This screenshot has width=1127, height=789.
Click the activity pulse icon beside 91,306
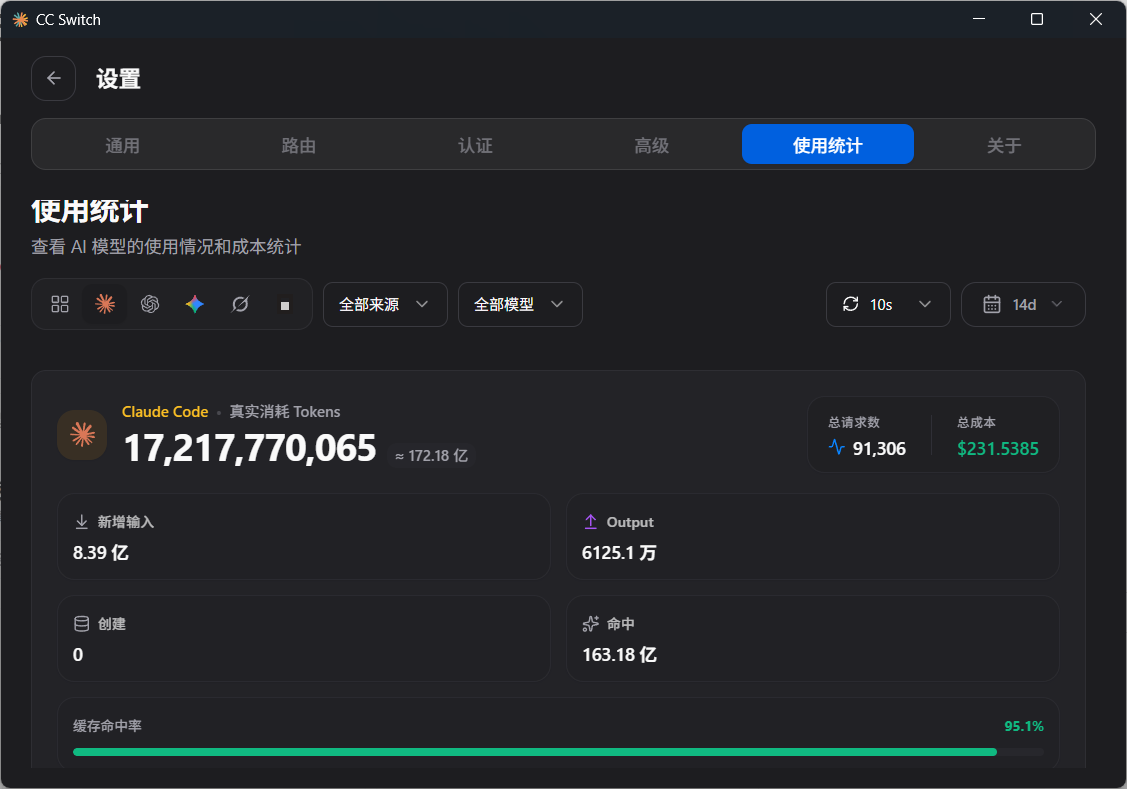point(837,448)
